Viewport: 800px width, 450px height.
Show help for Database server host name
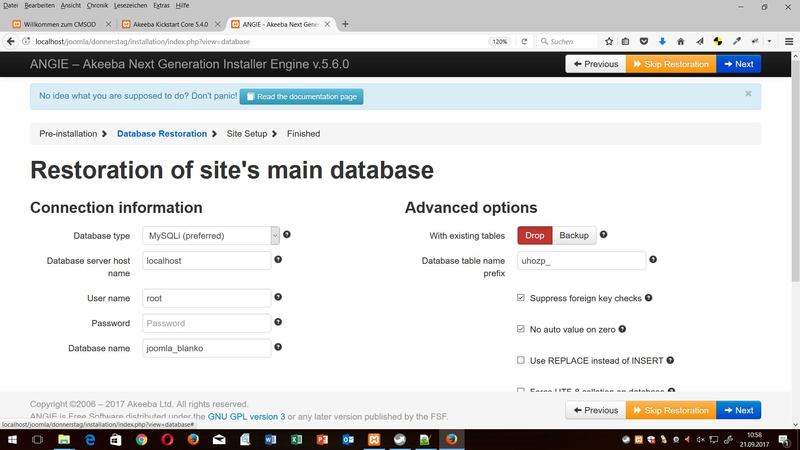[278, 260]
